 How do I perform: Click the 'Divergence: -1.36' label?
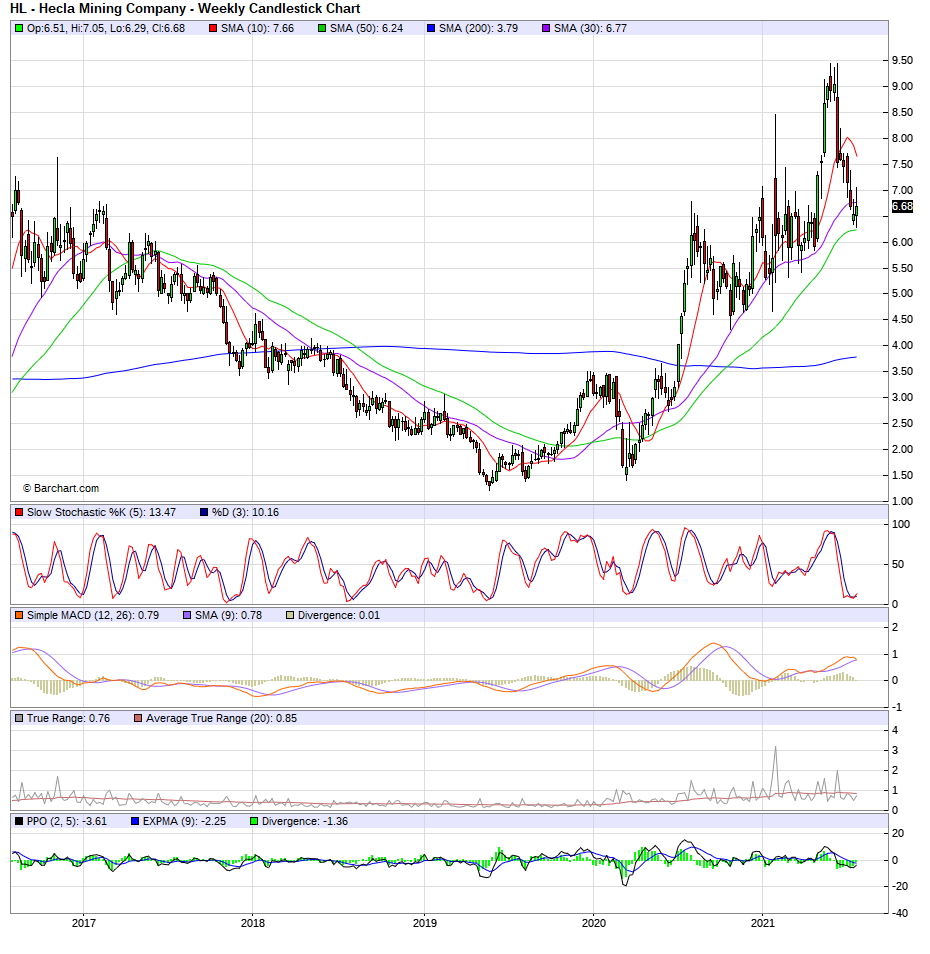(x=305, y=821)
